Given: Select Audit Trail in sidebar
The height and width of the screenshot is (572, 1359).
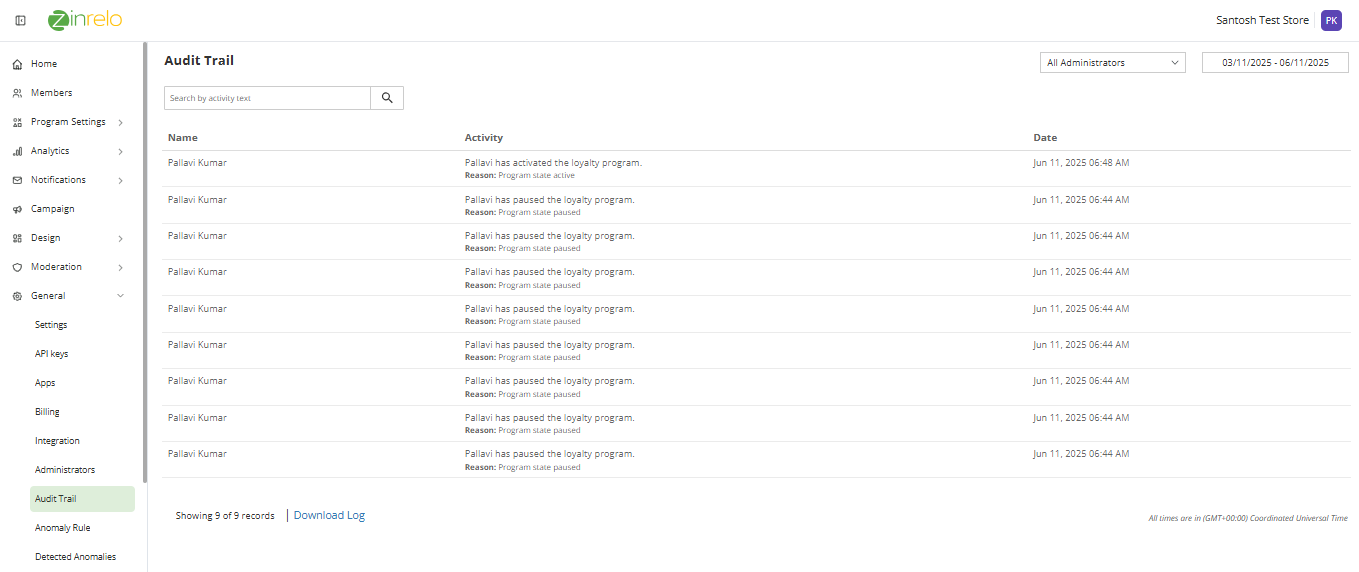Looking at the screenshot, I should click(x=82, y=499).
